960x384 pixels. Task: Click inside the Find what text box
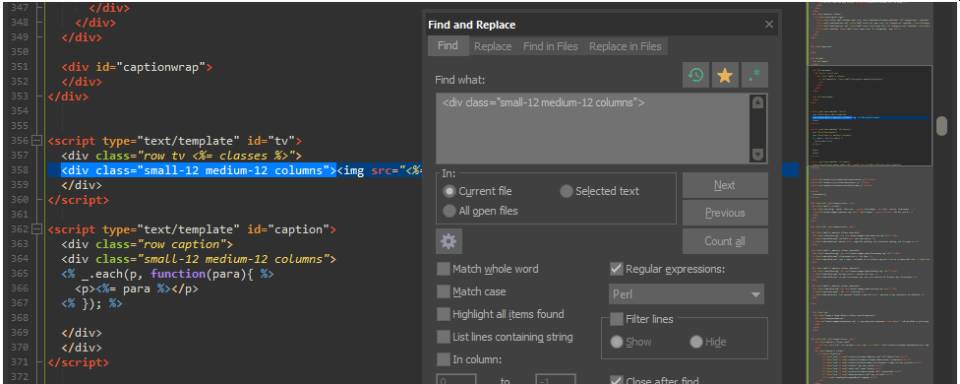593,129
